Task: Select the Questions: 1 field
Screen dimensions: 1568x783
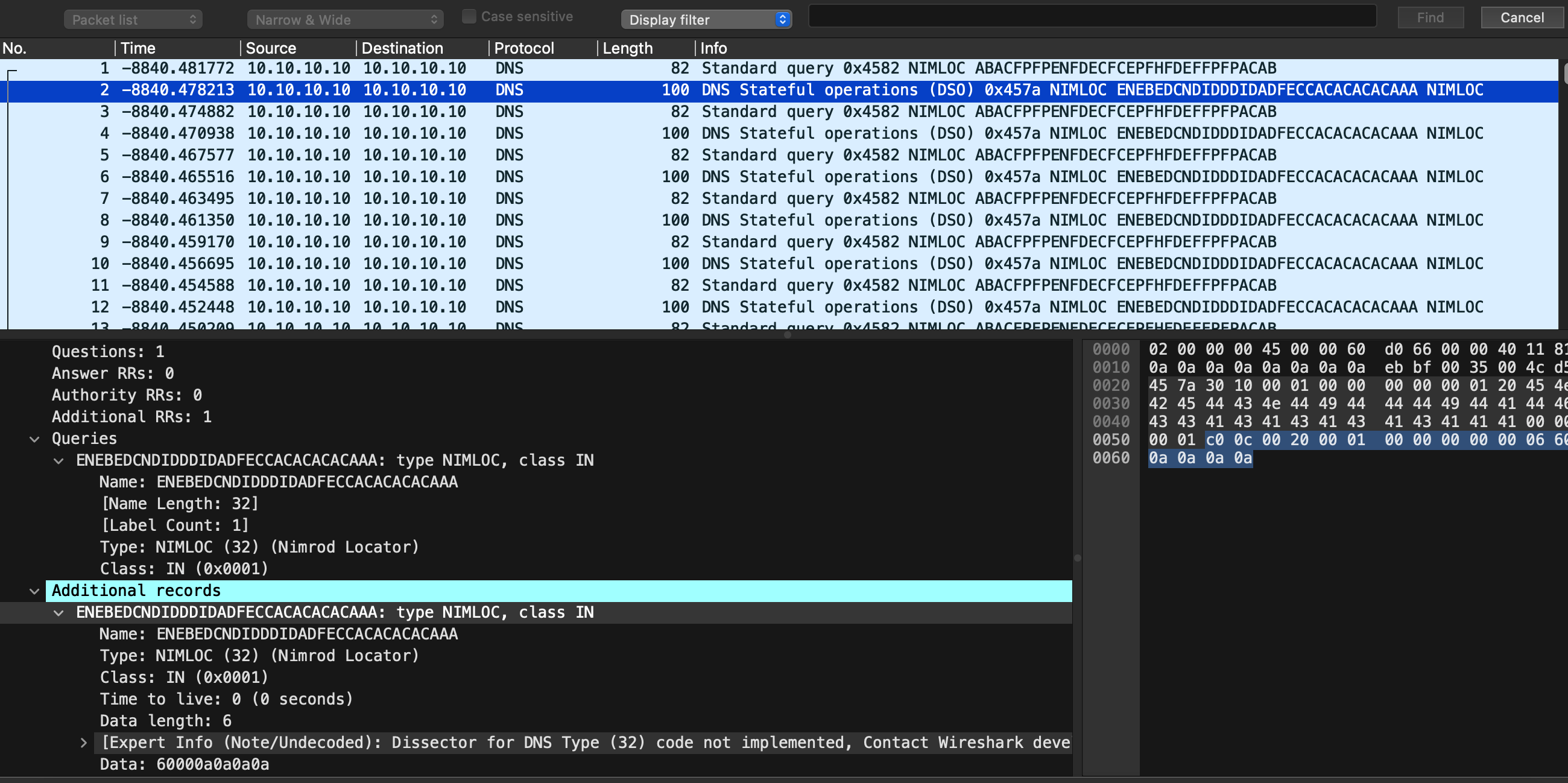Action: point(108,352)
